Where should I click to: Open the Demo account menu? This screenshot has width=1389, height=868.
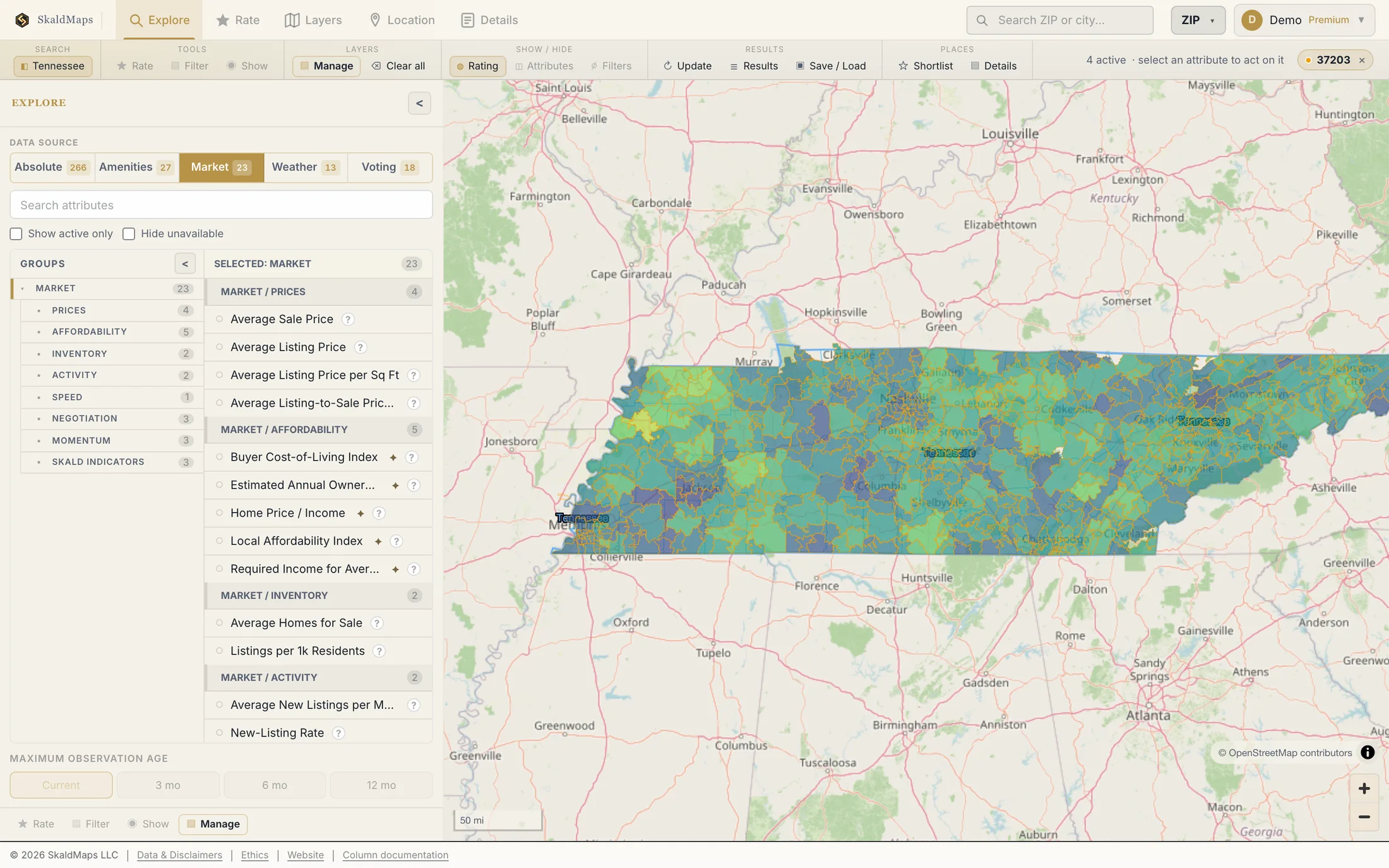tap(1304, 20)
